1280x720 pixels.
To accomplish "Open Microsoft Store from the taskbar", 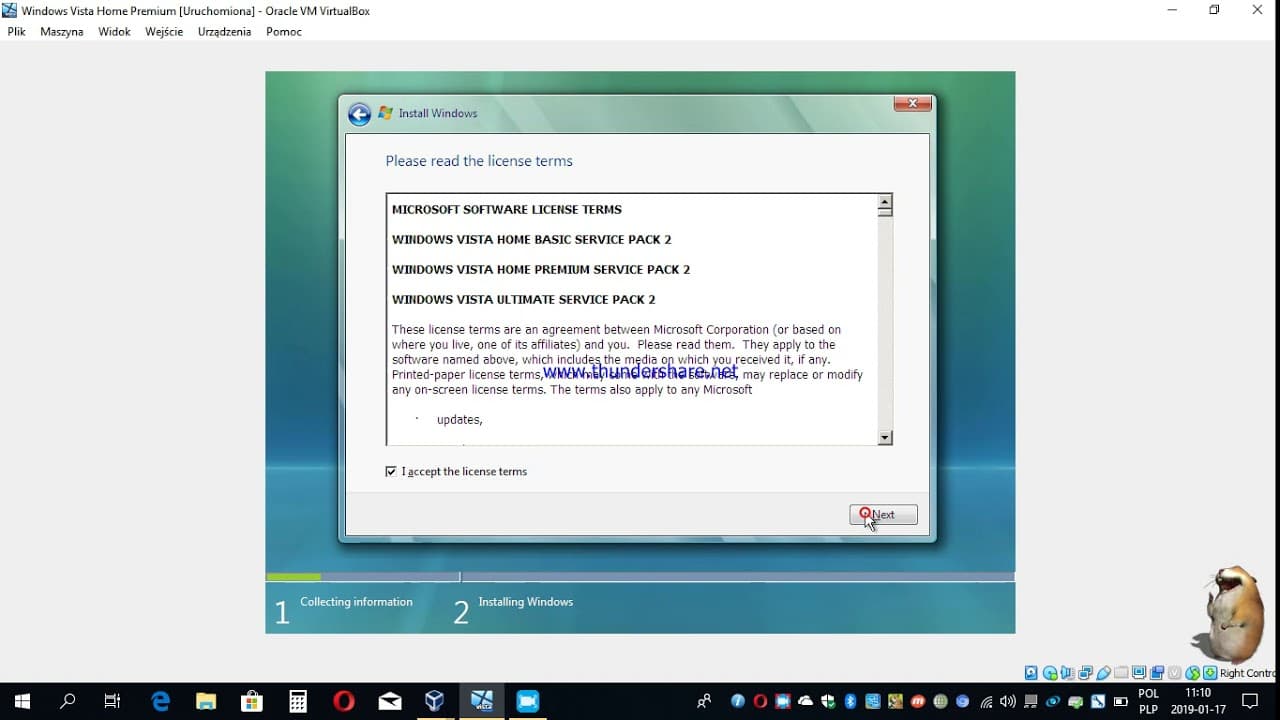I will pyautogui.click(x=252, y=701).
